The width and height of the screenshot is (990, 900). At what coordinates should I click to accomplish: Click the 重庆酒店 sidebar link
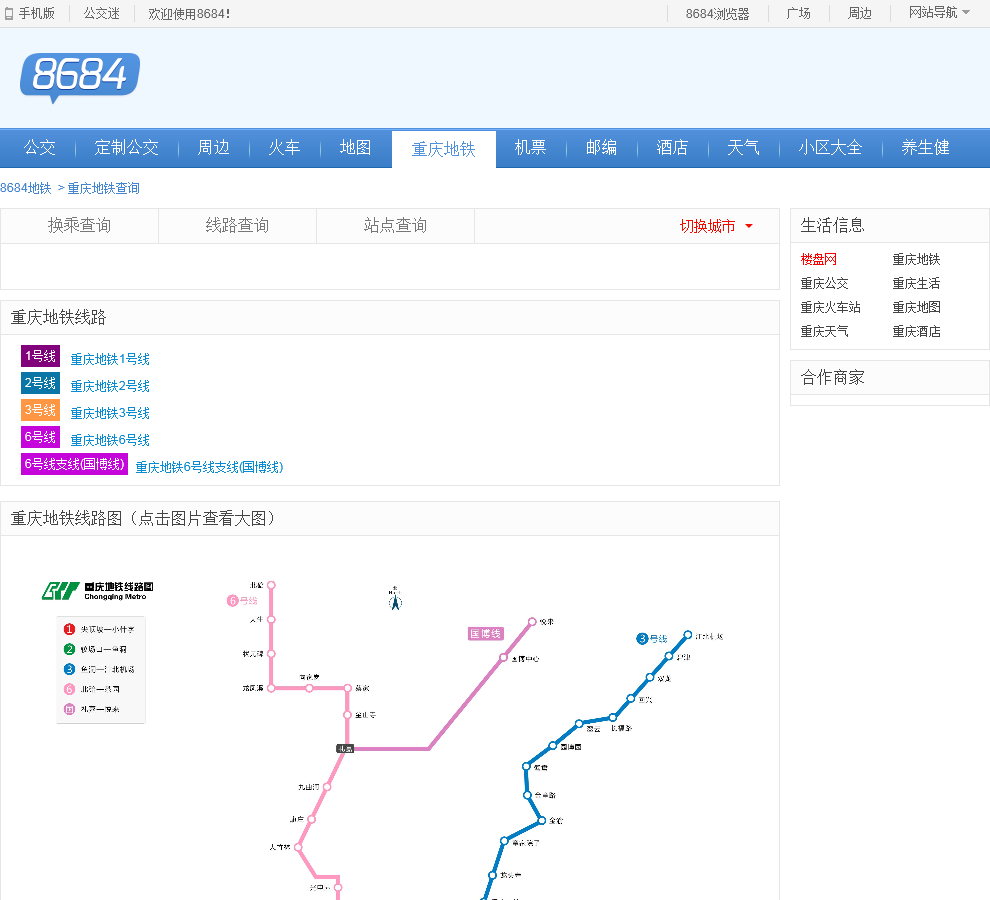coord(916,332)
